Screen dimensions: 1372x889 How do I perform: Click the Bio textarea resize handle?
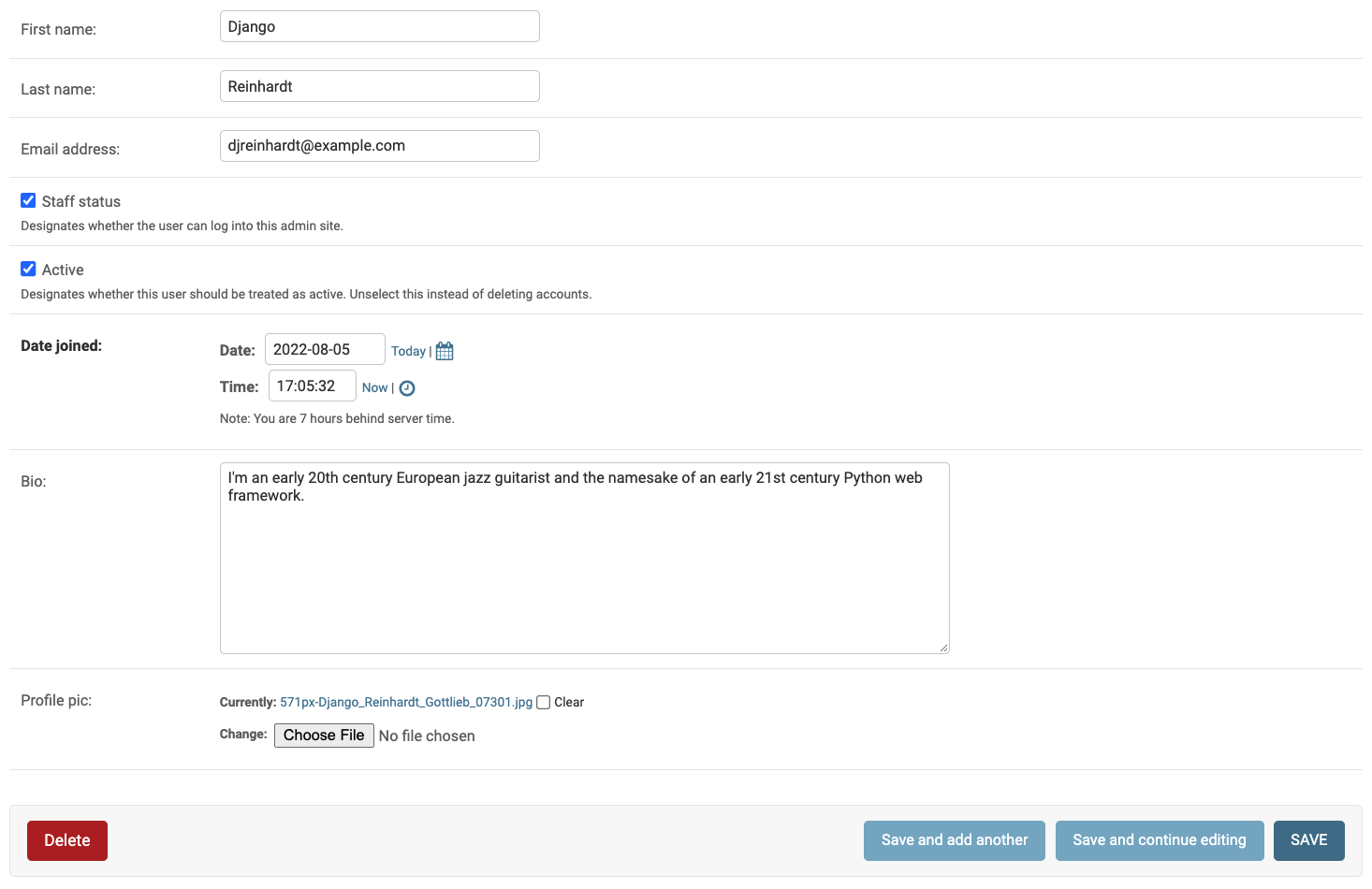(943, 646)
